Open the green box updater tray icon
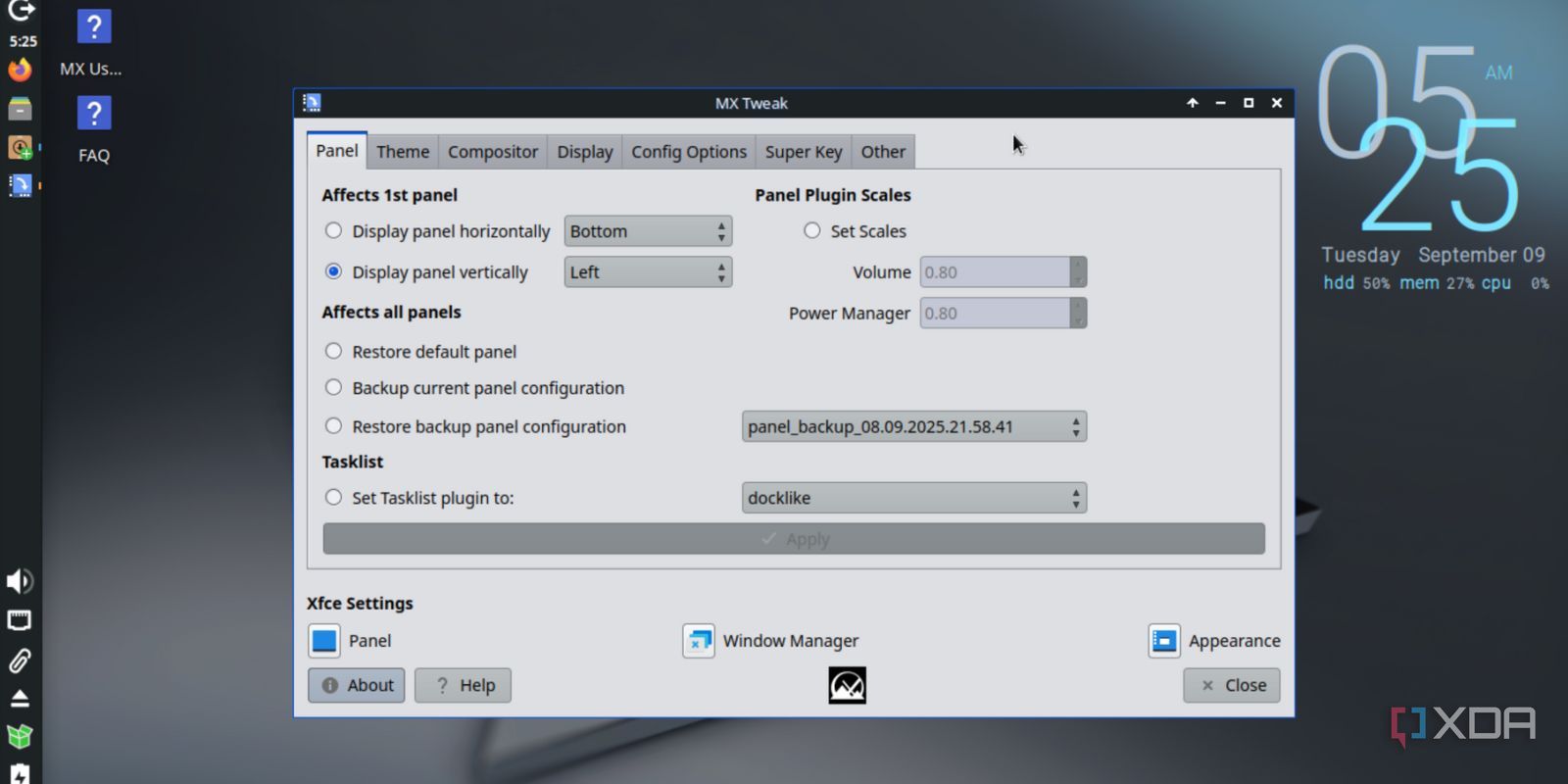1568x784 pixels. point(20,736)
